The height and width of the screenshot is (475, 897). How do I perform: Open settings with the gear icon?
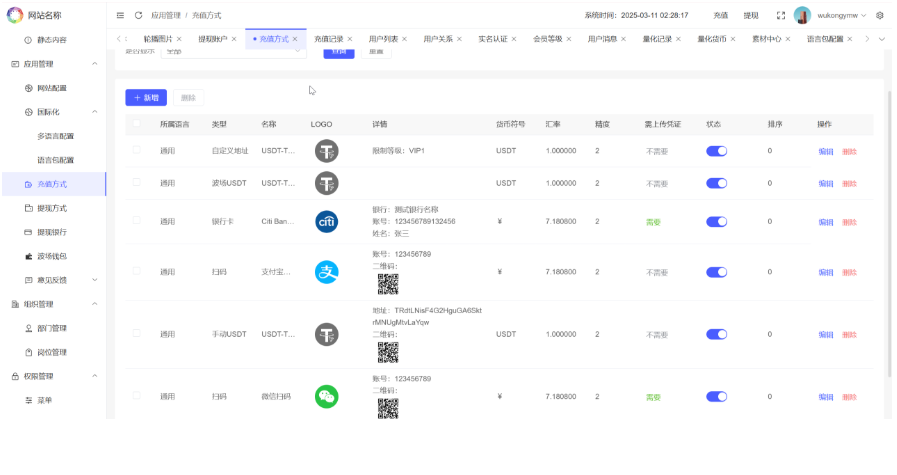click(x=880, y=15)
